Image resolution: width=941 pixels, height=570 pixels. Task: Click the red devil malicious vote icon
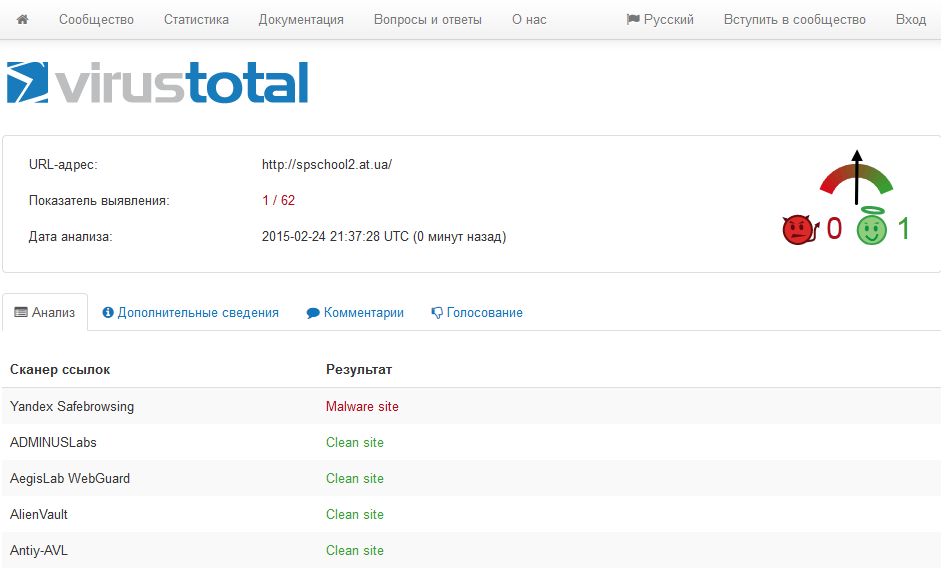click(800, 229)
